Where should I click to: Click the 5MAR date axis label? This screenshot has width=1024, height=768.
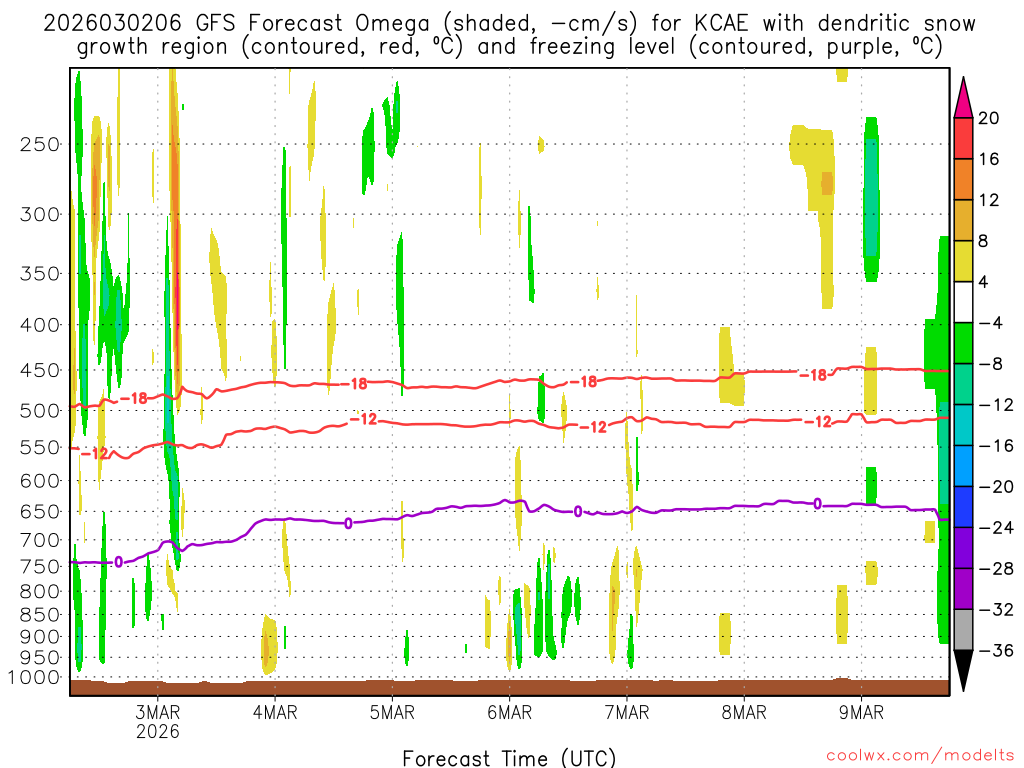click(x=392, y=712)
